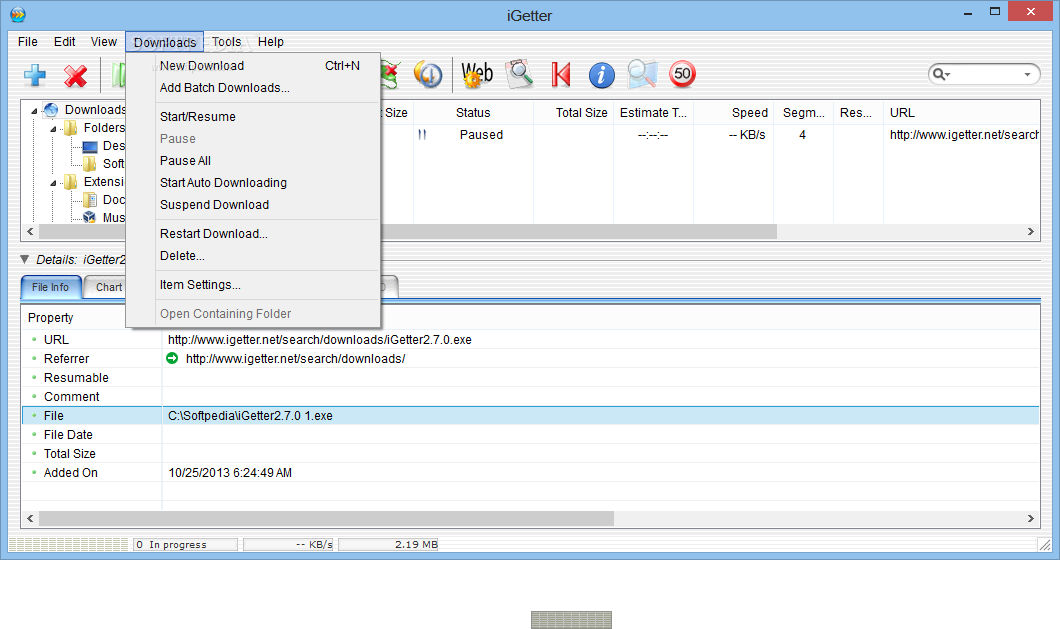
Task: Select the 'Added On' property row
Action: 531,473
